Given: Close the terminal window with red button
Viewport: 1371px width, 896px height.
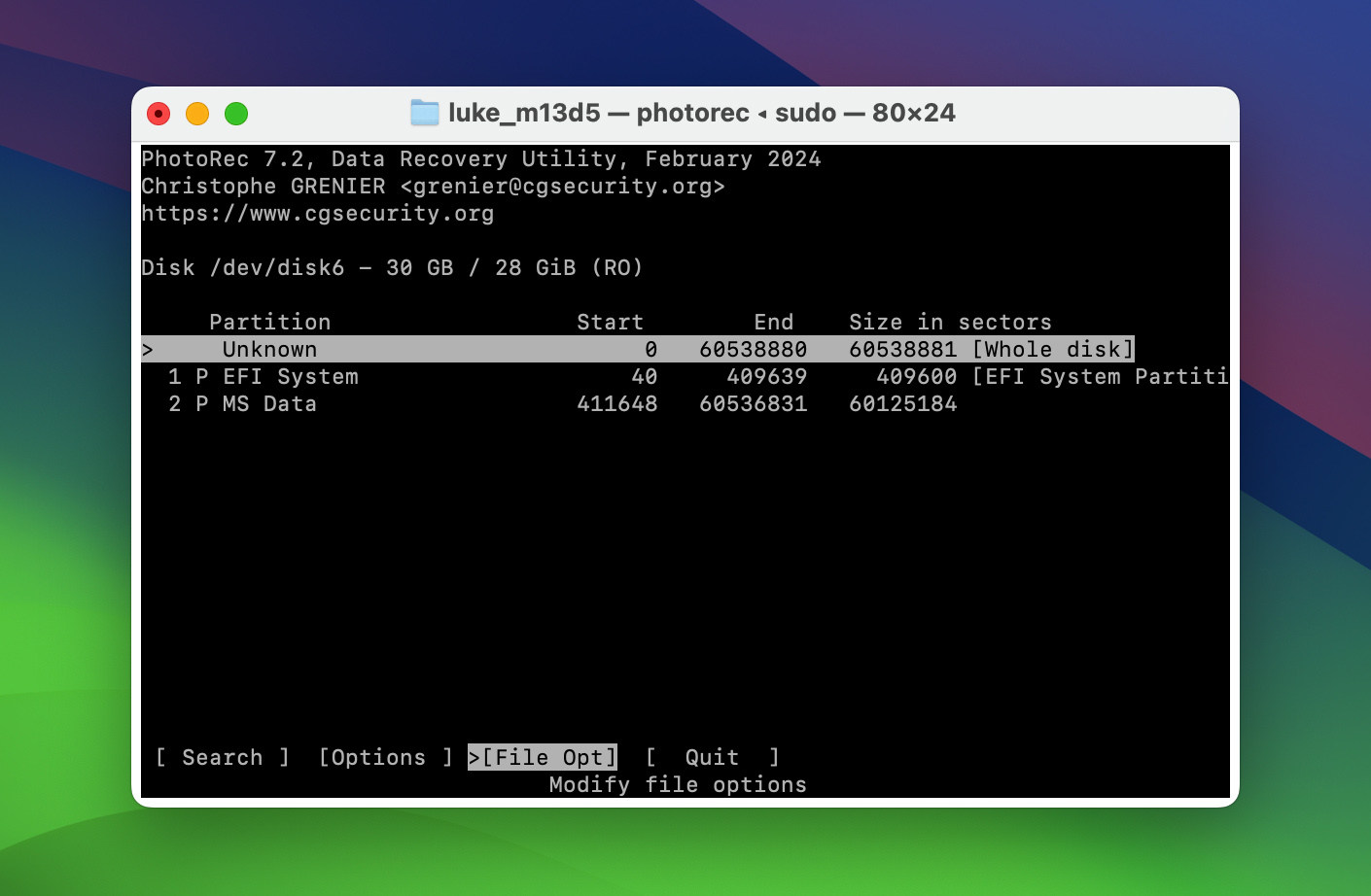Looking at the screenshot, I should pos(158,114).
